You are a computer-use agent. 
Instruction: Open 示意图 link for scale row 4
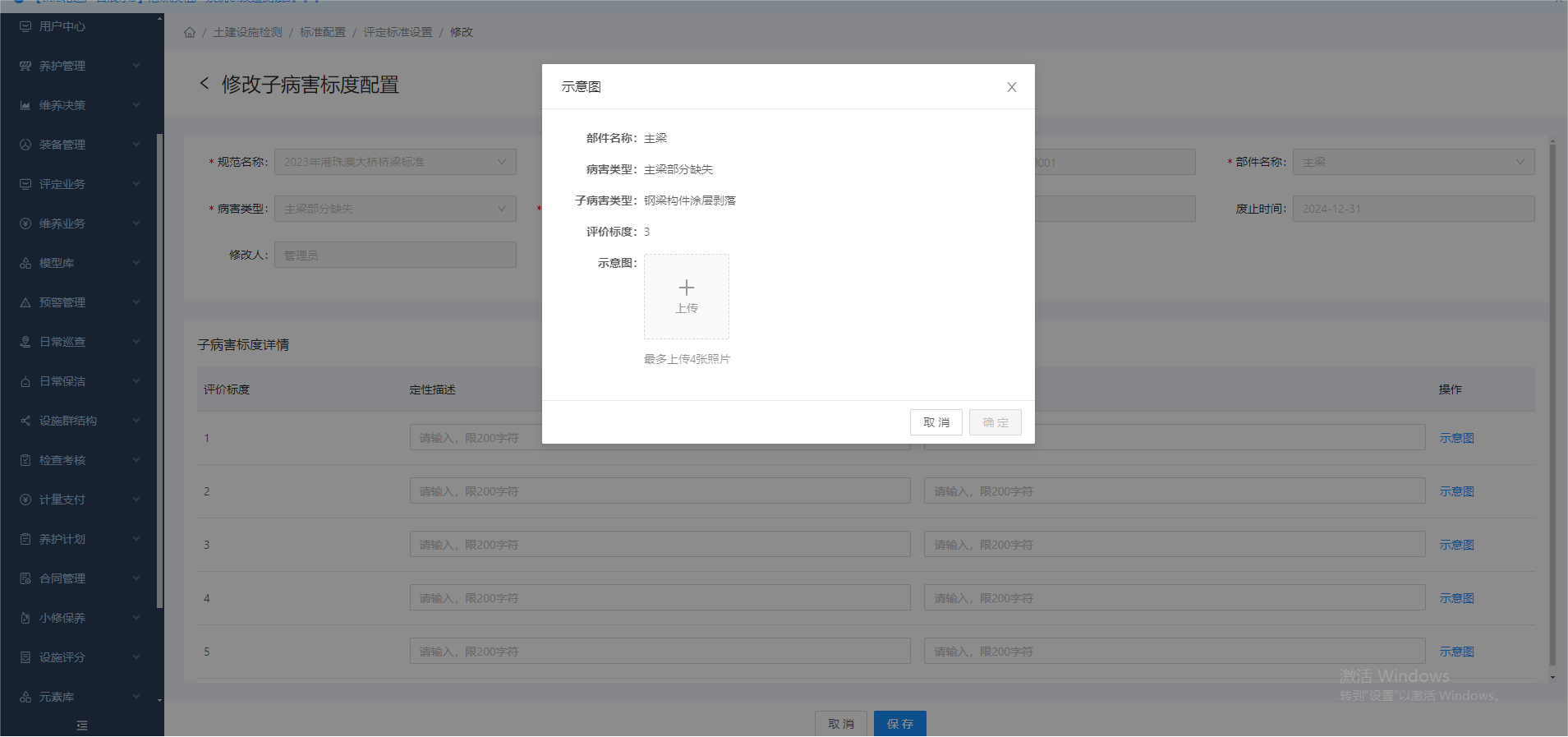coord(1457,598)
